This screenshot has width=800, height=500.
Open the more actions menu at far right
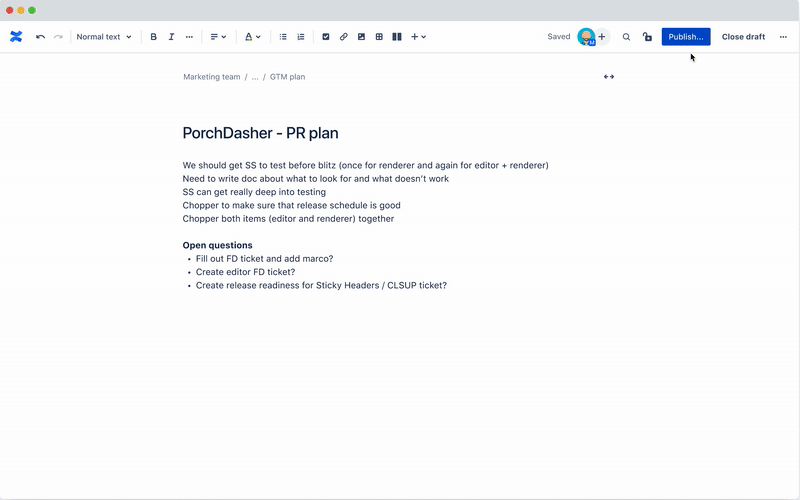(x=783, y=37)
